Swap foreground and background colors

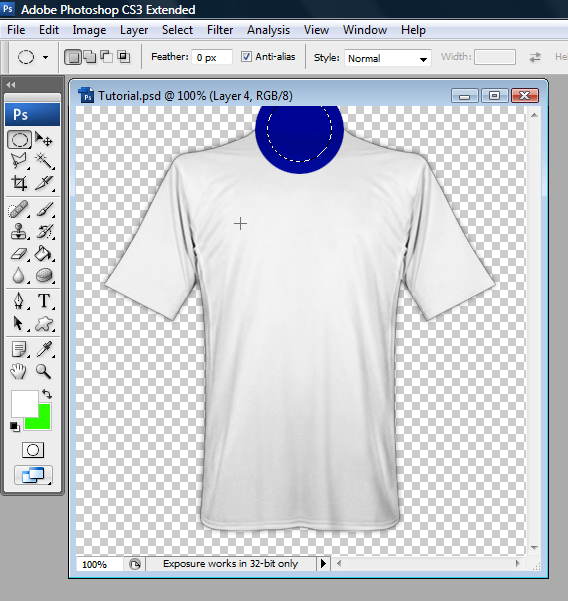[47, 394]
